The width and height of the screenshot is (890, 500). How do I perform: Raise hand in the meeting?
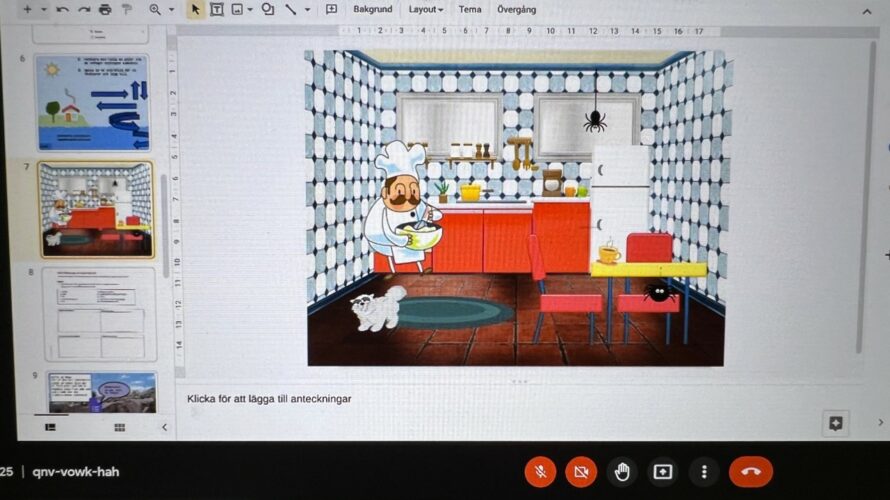tap(622, 471)
